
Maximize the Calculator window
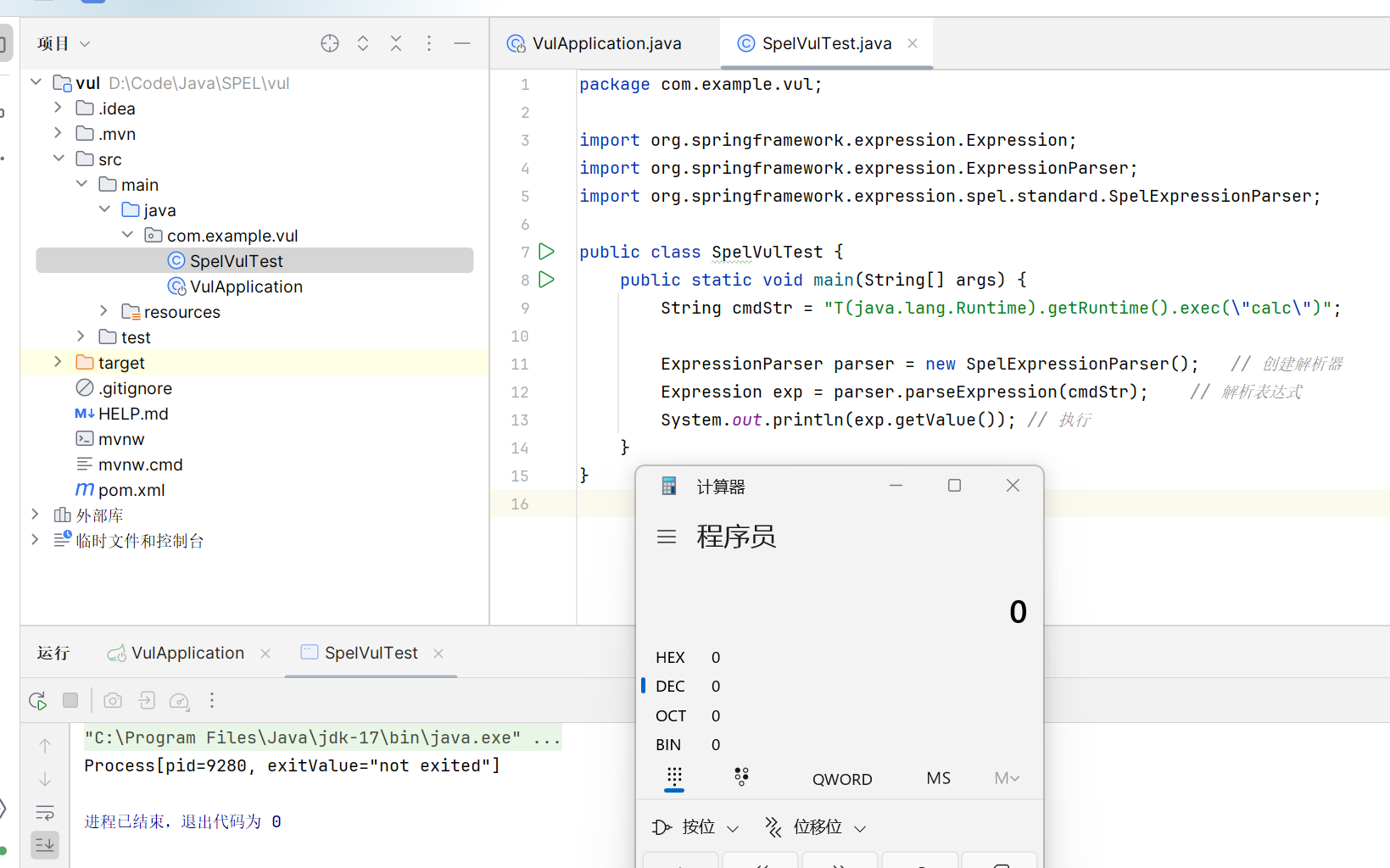954,486
